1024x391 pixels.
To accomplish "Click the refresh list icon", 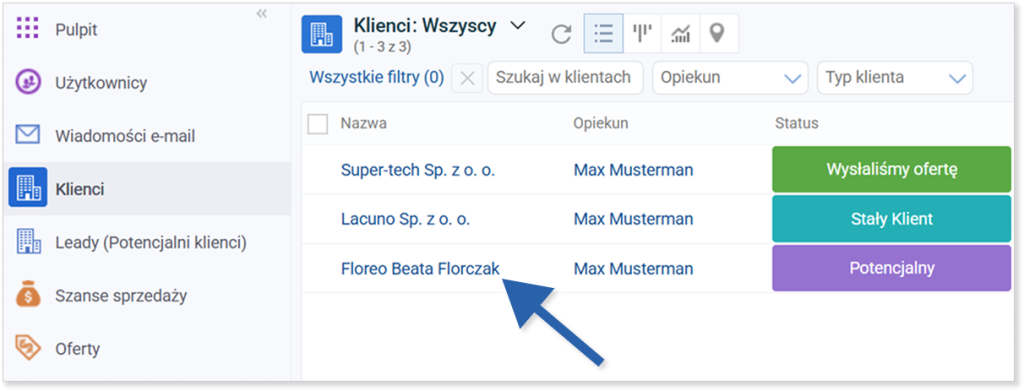I will [562, 33].
